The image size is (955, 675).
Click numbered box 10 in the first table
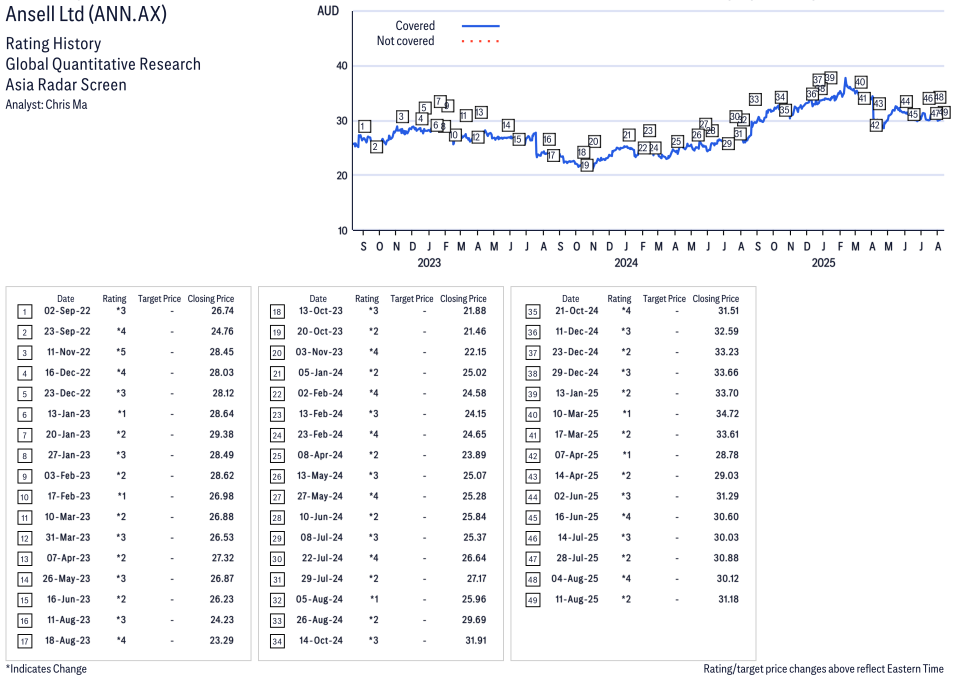tap(24, 497)
